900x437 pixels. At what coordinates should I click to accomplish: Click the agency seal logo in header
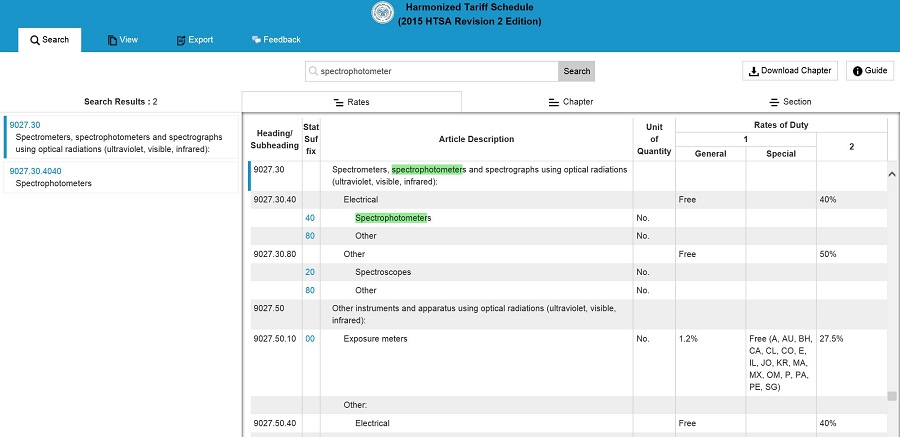382,13
